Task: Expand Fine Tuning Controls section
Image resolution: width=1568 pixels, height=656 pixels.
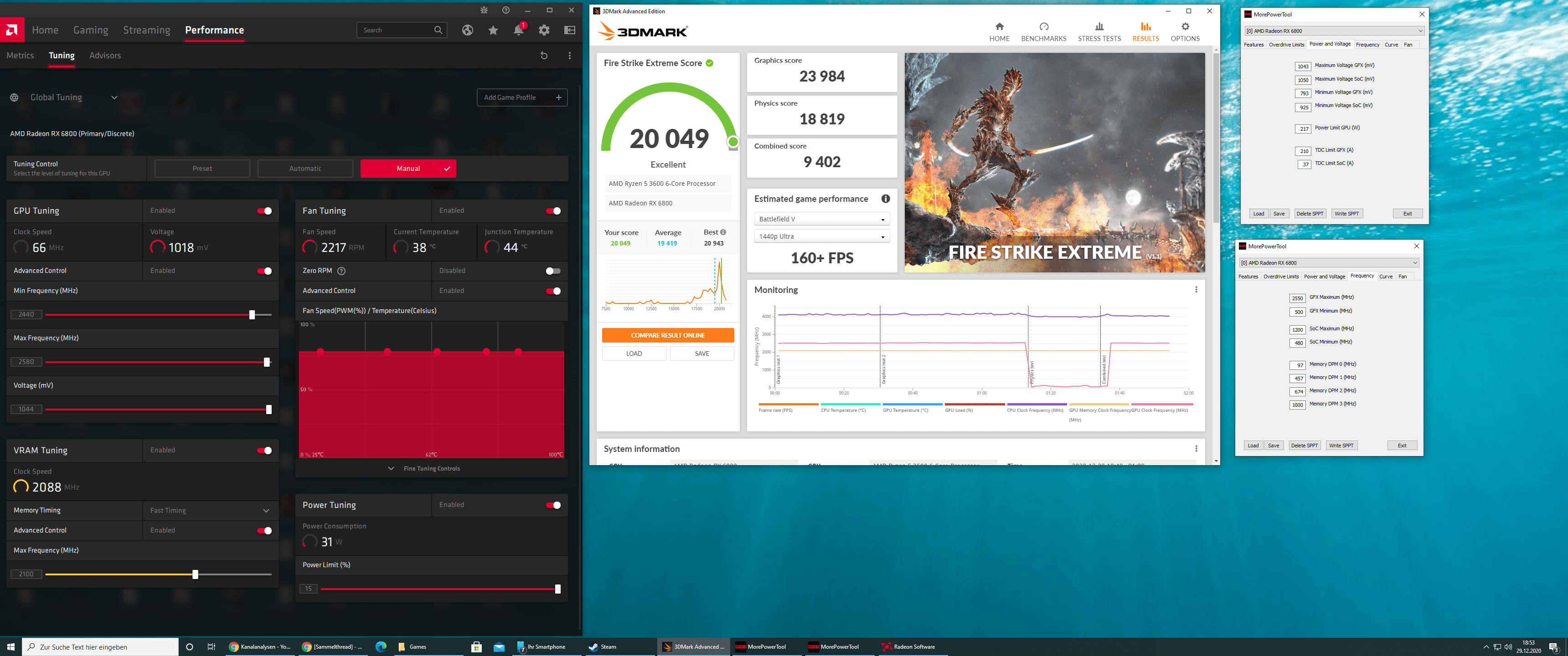Action: click(x=431, y=469)
